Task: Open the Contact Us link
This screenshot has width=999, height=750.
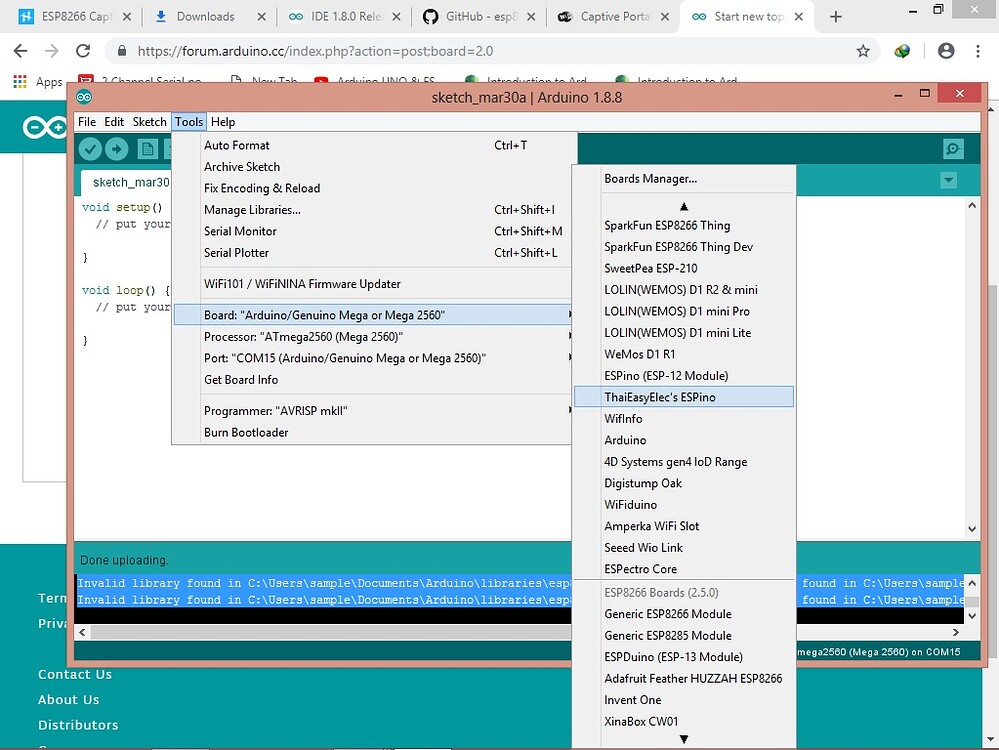Action: coord(74,675)
